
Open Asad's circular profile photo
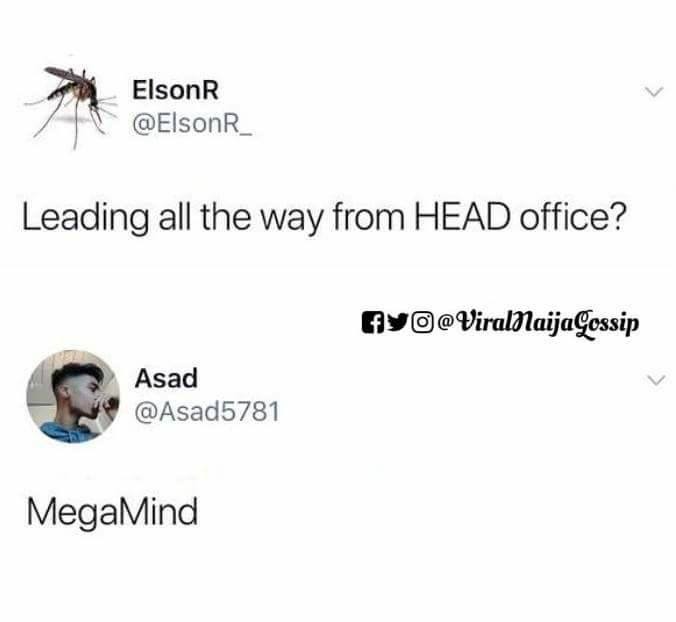[72, 396]
